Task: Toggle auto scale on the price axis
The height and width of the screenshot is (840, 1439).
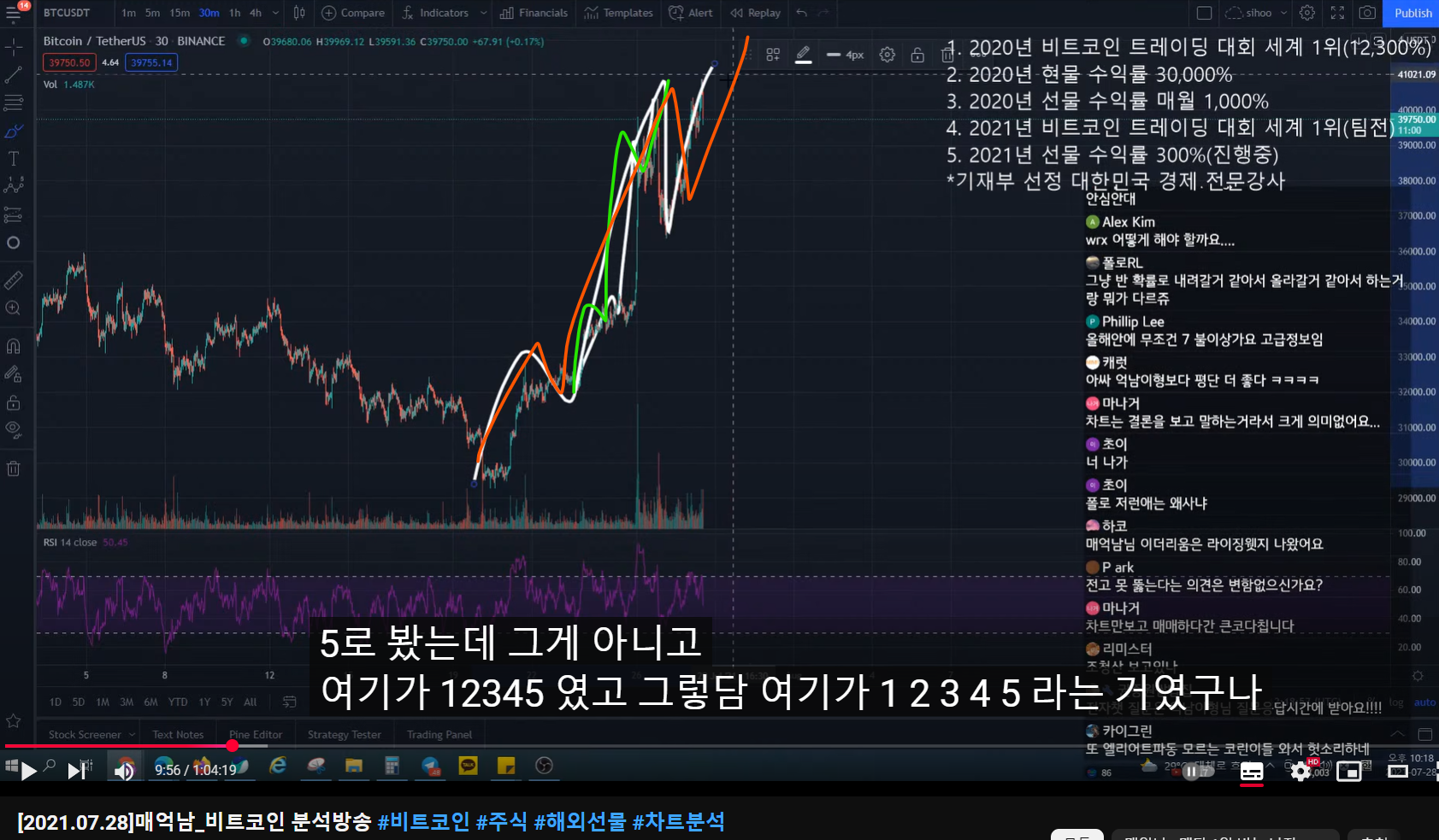Action: point(1424,702)
